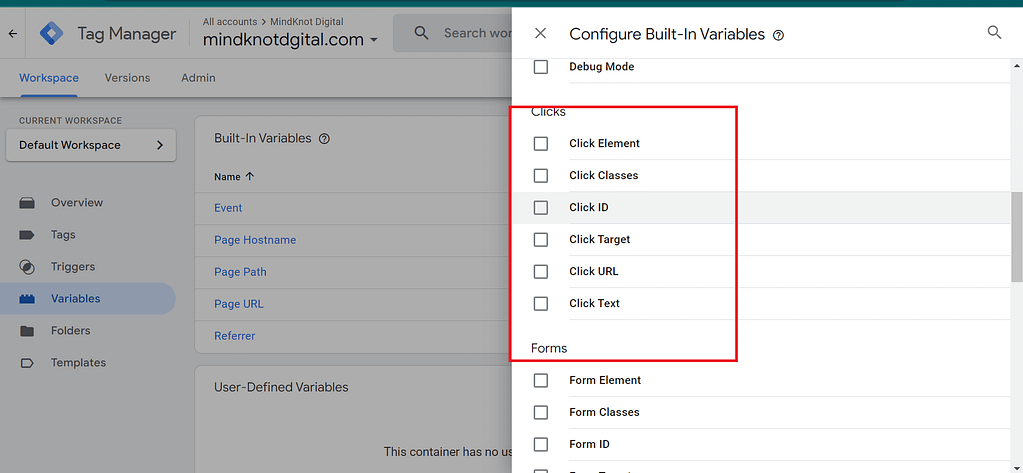Image resolution: width=1023 pixels, height=473 pixels.
Task: Expand the Default Workspace selector
Action: click(90, 145)
